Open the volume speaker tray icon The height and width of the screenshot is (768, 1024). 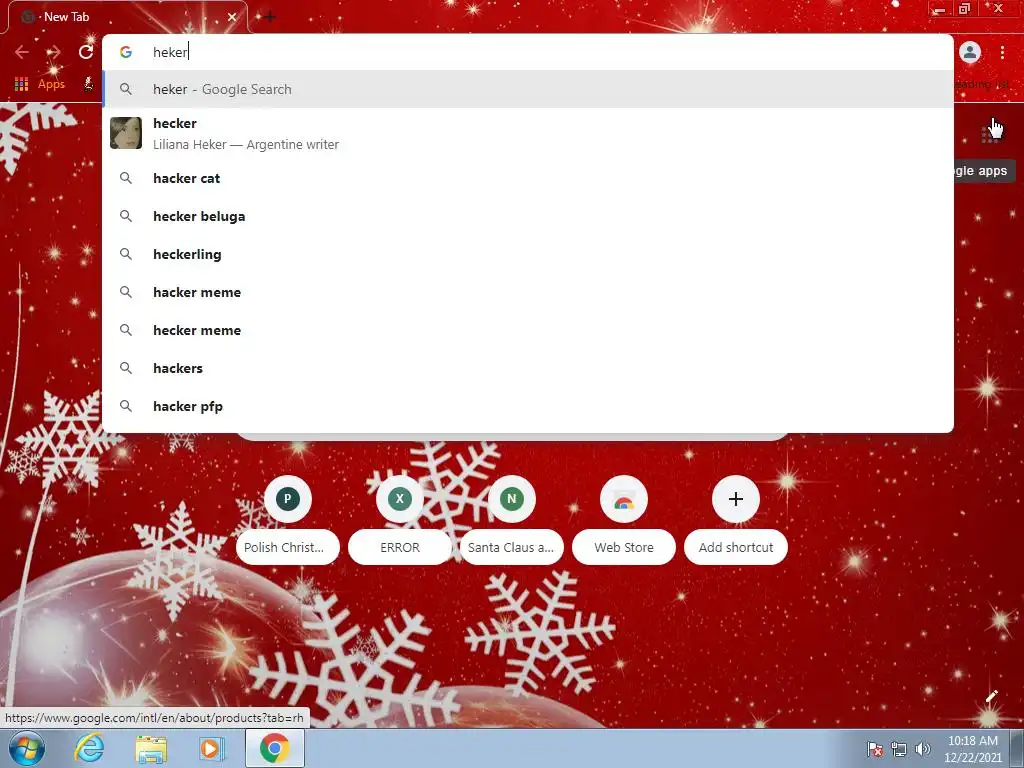[923, 749]
